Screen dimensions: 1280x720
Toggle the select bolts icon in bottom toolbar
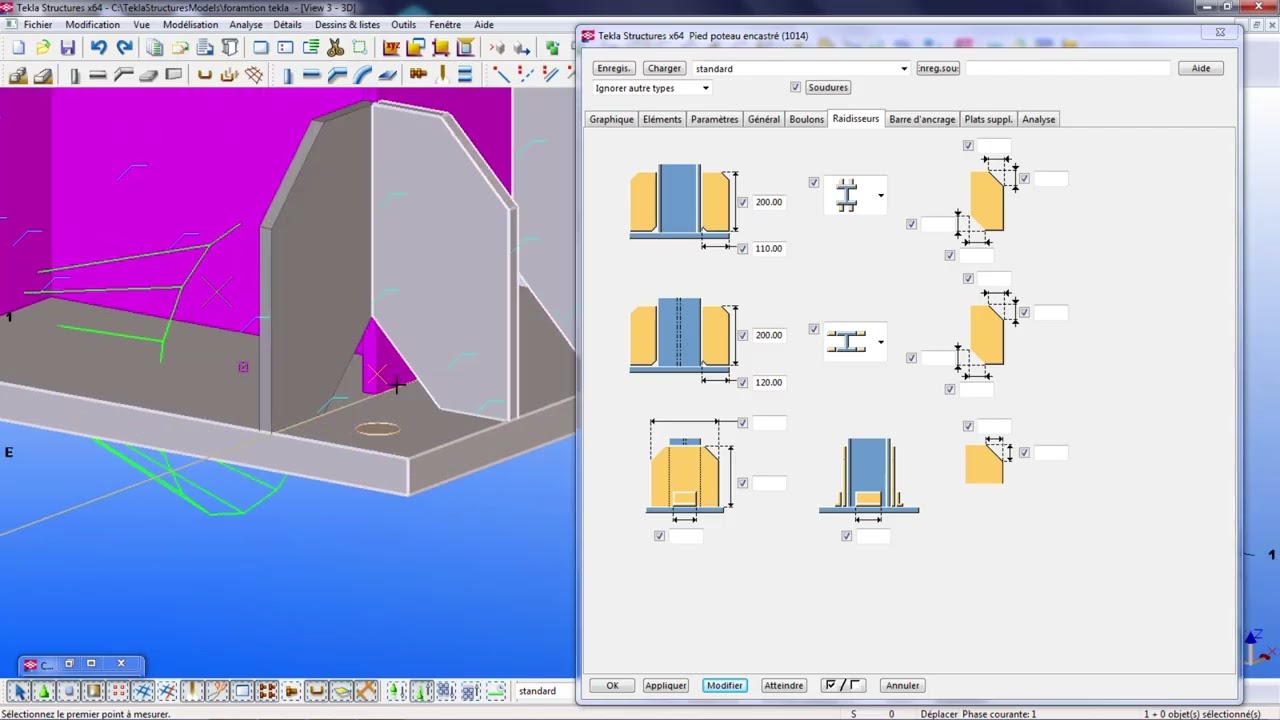click(266, 691)
